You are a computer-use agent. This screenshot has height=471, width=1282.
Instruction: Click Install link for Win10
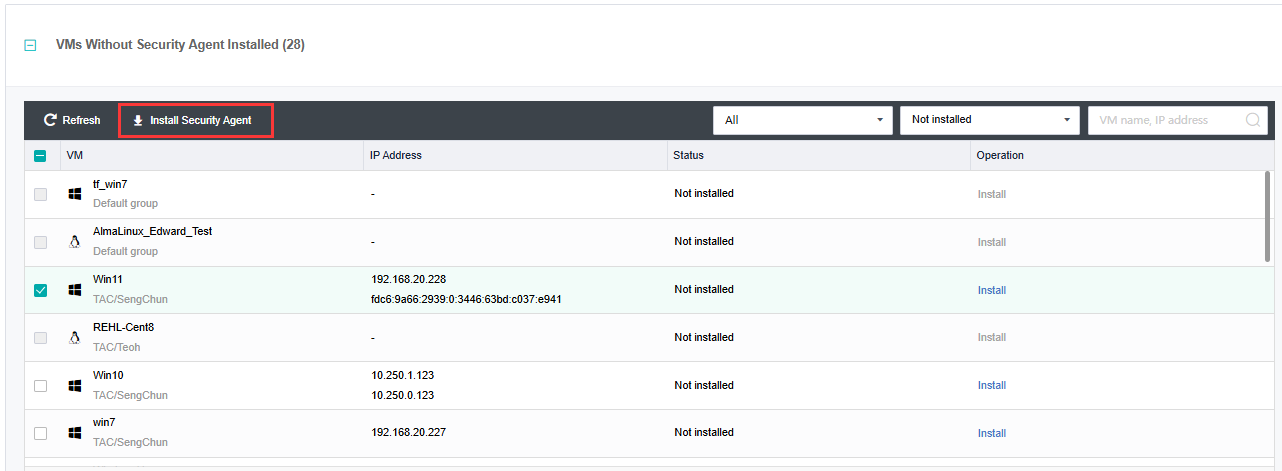[991, 385]
